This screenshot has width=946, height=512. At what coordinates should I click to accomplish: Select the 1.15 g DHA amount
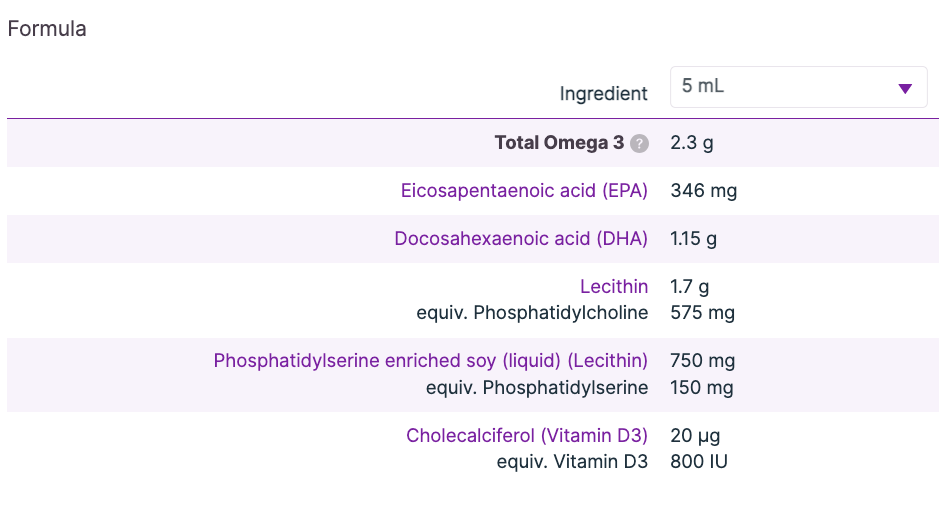point(694,239)
